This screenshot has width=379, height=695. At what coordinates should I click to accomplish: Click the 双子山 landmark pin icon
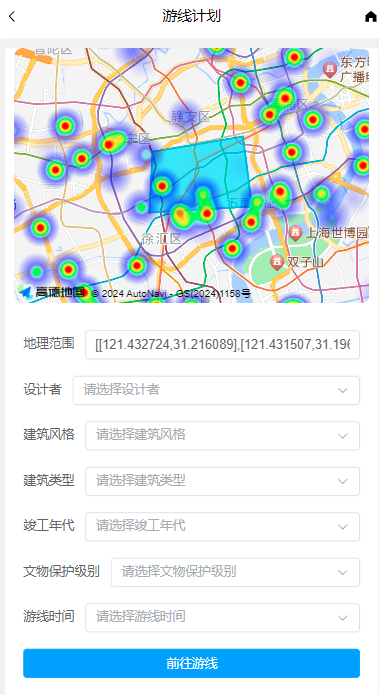[277, 262]
